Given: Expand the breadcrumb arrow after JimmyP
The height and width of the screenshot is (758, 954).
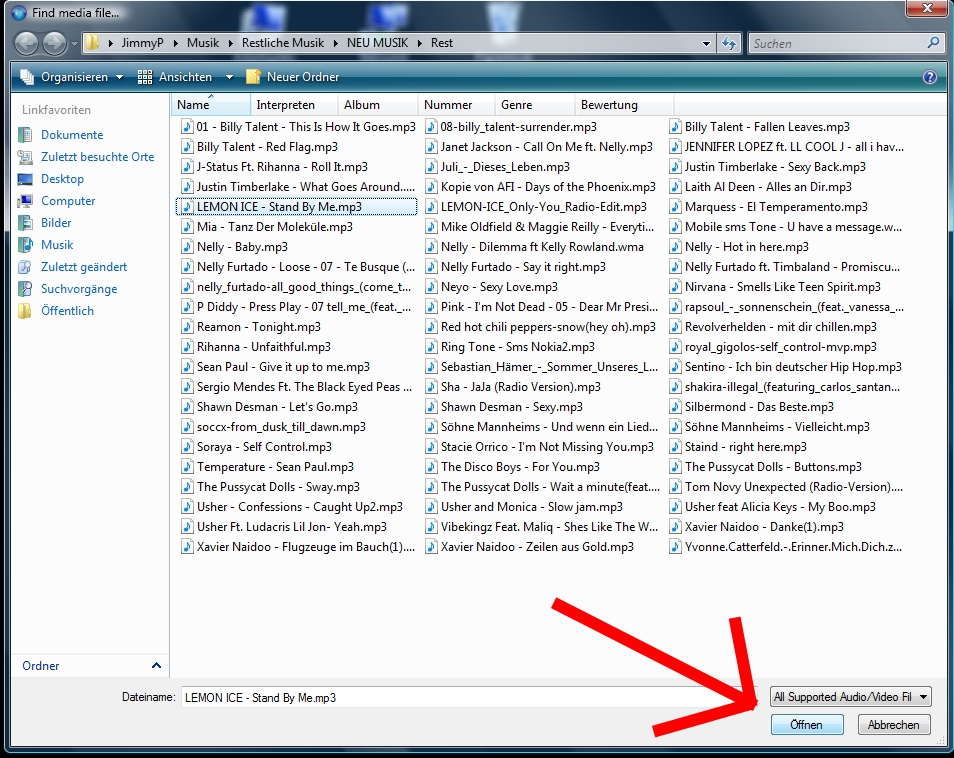Looking at the screenshot, I should pos(175,43).
